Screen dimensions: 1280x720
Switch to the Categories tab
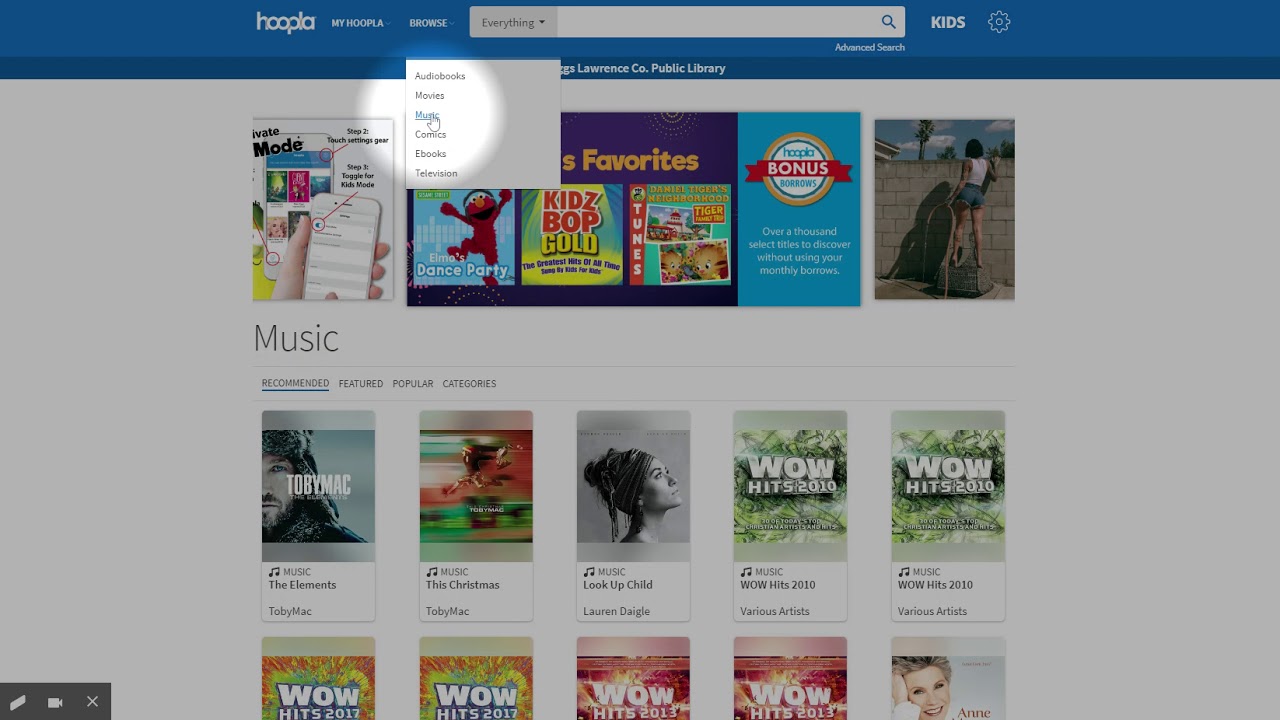pyautogui.click(x=469, y=383)
